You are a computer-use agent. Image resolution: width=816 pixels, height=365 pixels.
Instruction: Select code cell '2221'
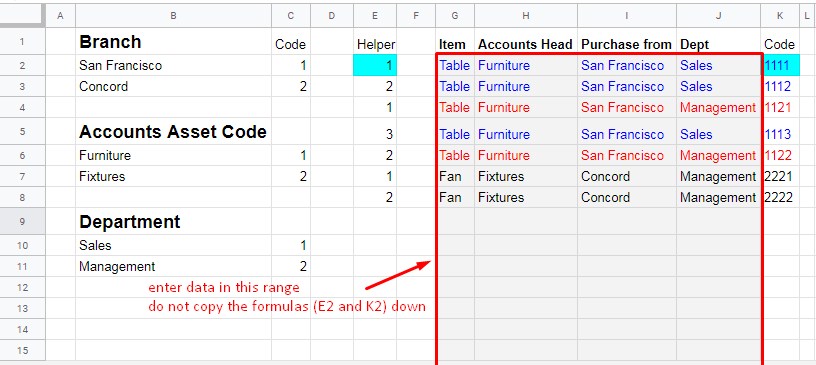click(x=780, y=176)
